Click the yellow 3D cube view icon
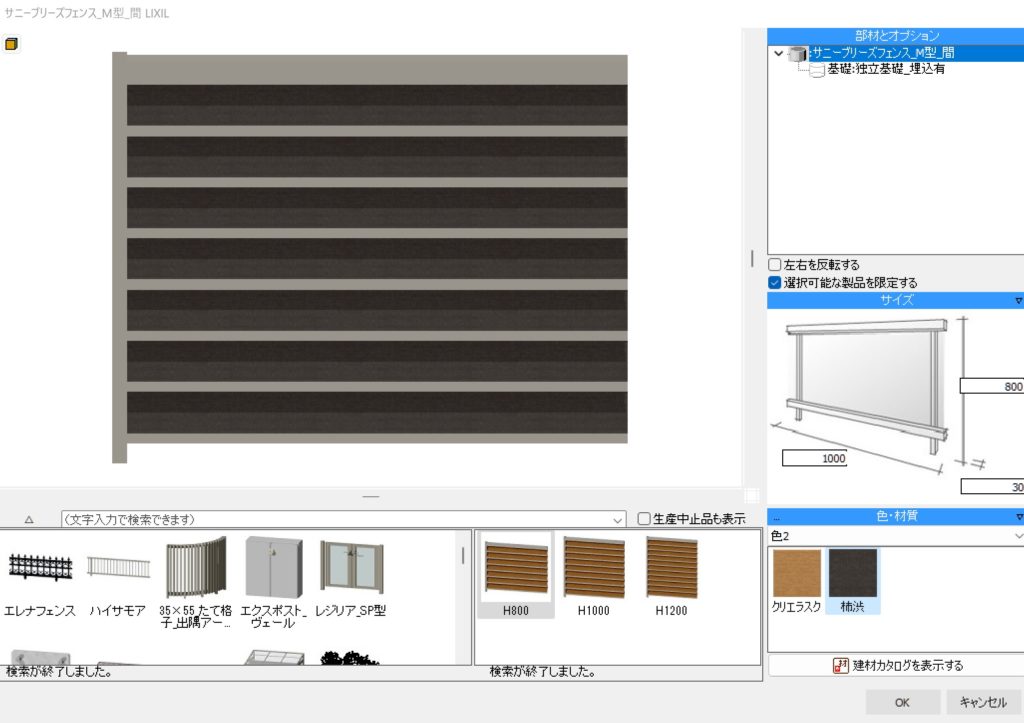The image size is (1024, 723). pyautogui.click(x=12, y=45)
